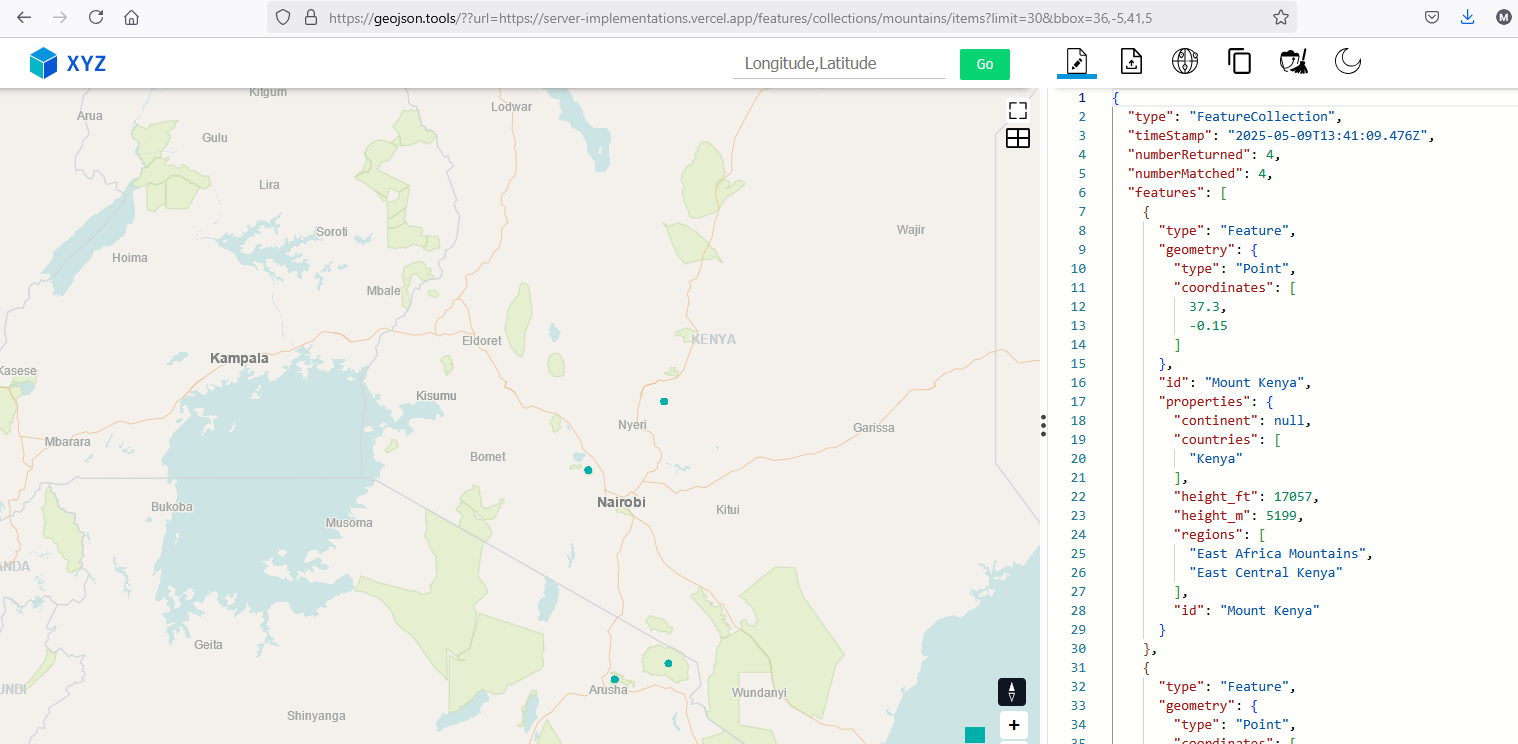Click the broom and bucket clean icon

tap(1293, 61)
